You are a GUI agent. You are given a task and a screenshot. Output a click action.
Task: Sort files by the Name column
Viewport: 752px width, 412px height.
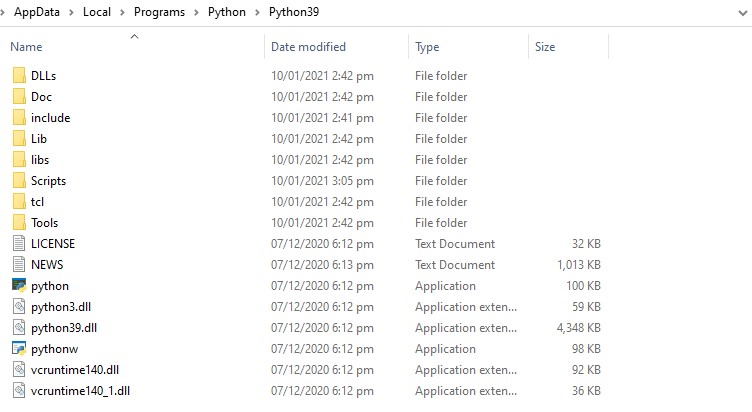(27, 47)
